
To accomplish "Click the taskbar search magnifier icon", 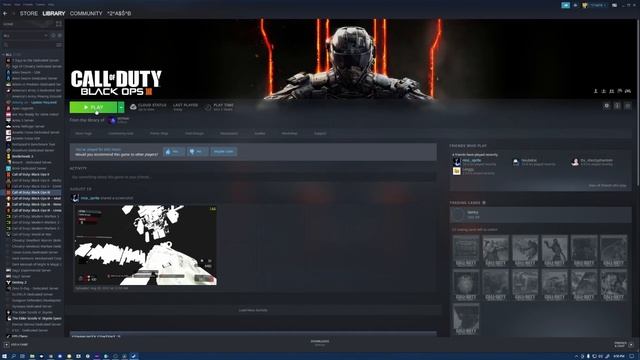I will pos(13,356).
